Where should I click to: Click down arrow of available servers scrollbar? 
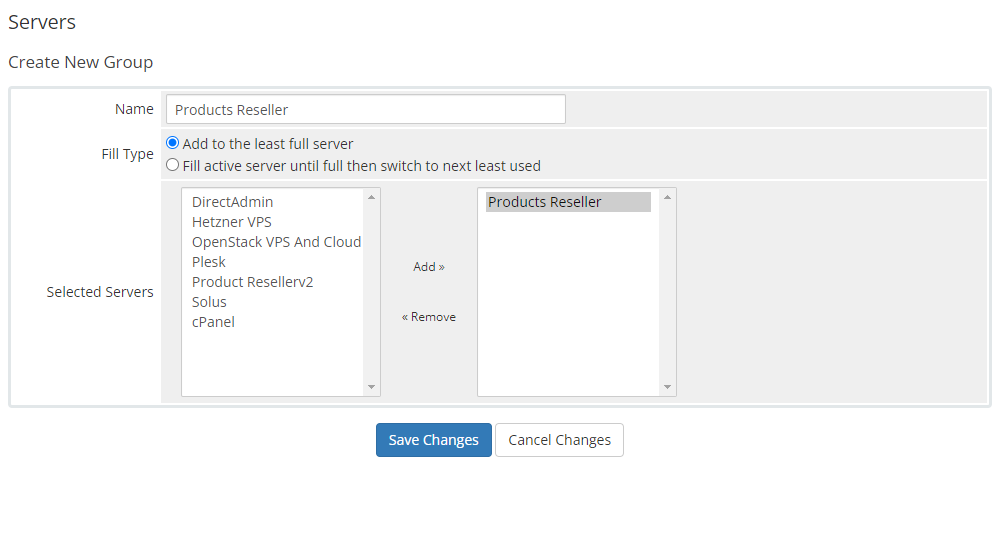(372, 387)
